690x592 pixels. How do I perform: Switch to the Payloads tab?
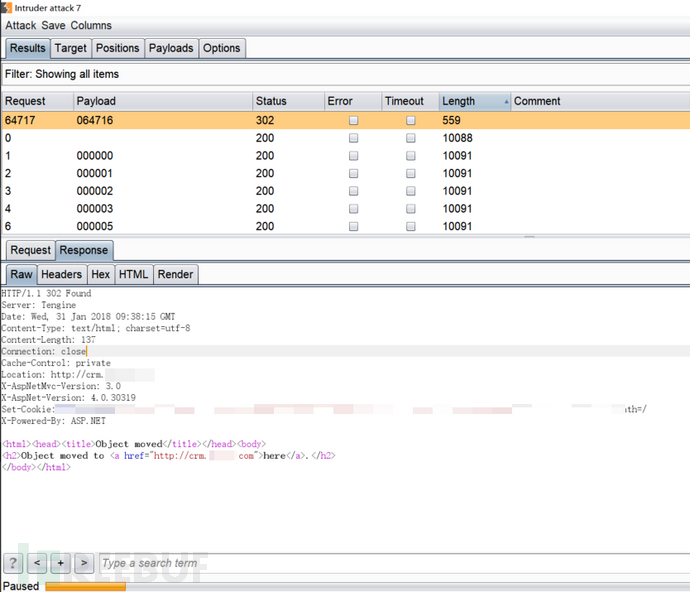coord(171,48)
